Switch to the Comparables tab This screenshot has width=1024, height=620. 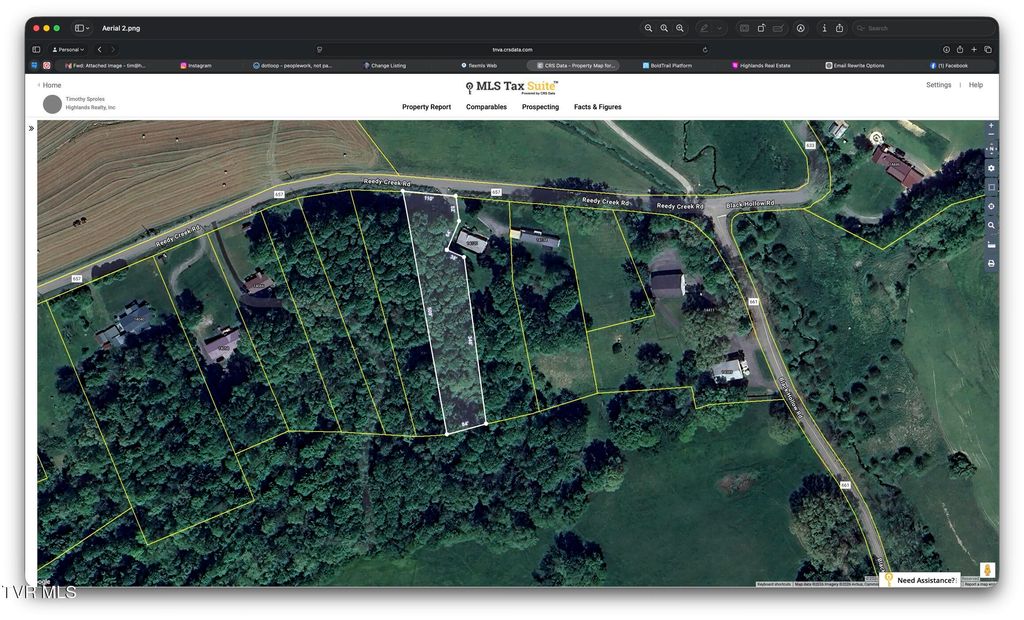click(486, 107)
